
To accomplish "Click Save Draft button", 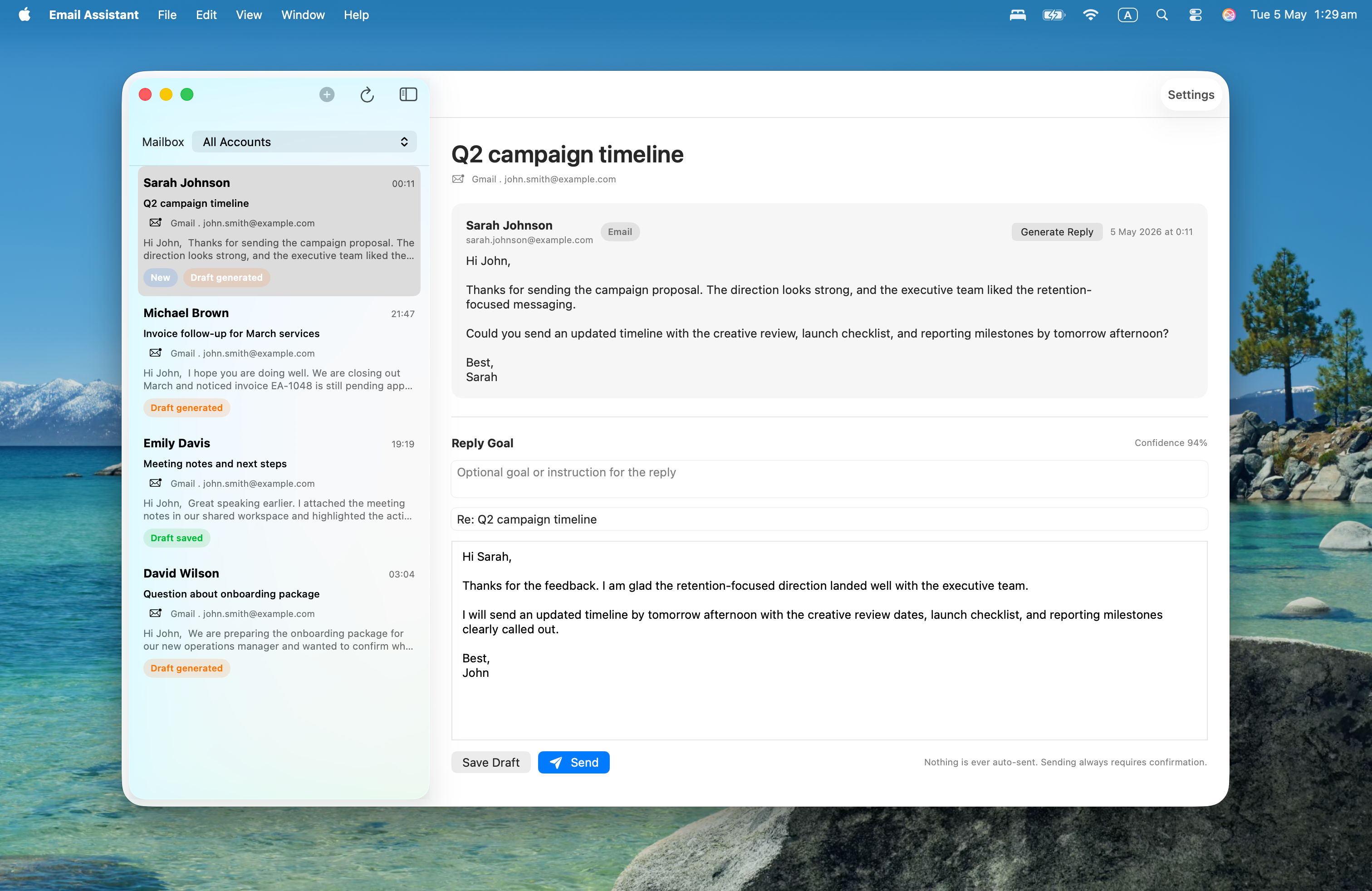I will (x=490, y=762).
